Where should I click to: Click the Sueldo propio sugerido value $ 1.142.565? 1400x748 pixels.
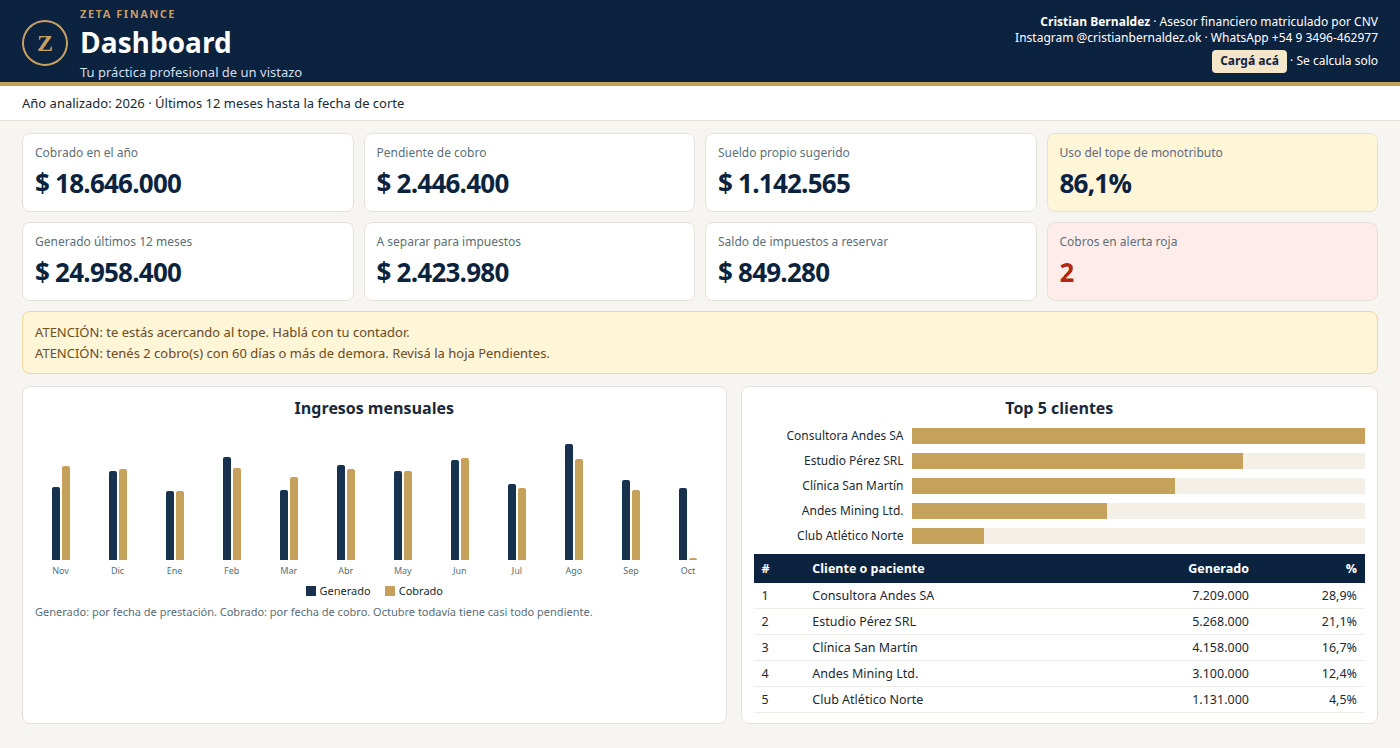(784, 184)
